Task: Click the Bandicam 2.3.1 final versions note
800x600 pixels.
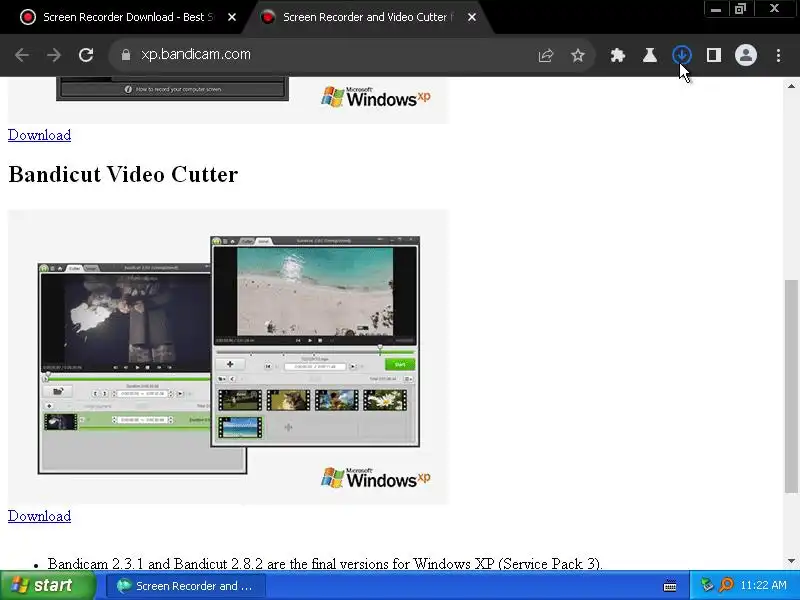Action: coord(325,564)
